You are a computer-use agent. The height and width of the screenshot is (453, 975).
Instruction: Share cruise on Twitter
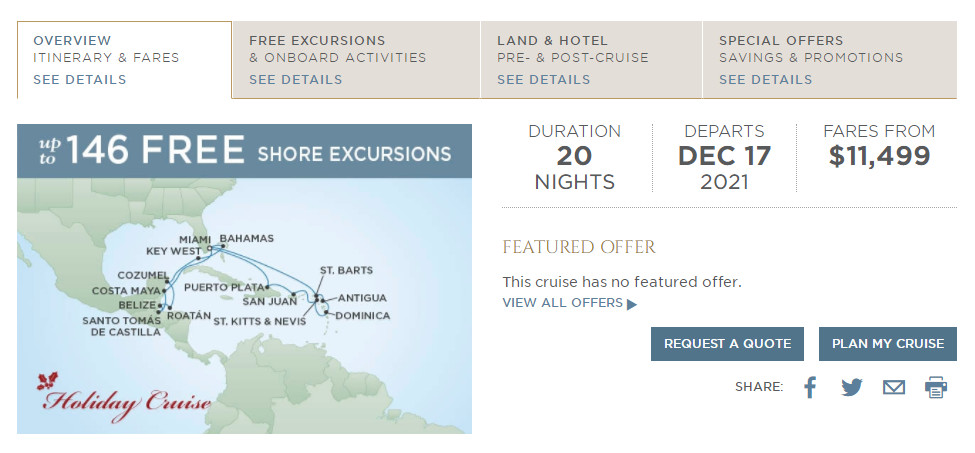[x=851, y=387]
